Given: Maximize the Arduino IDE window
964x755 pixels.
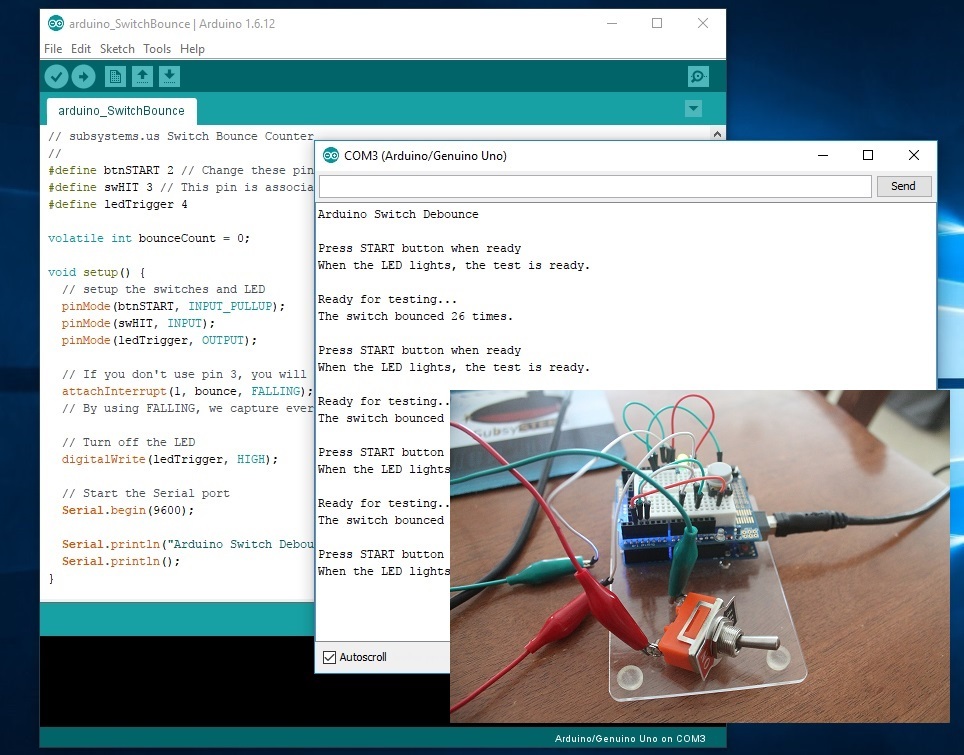Looking at the screenshot, I should pos(657,23).
